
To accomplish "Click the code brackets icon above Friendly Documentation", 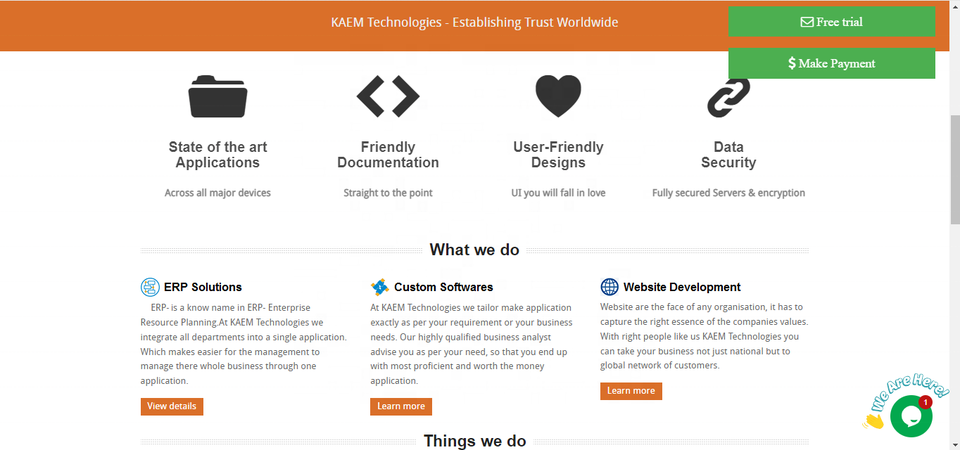I will pos(388,96).
